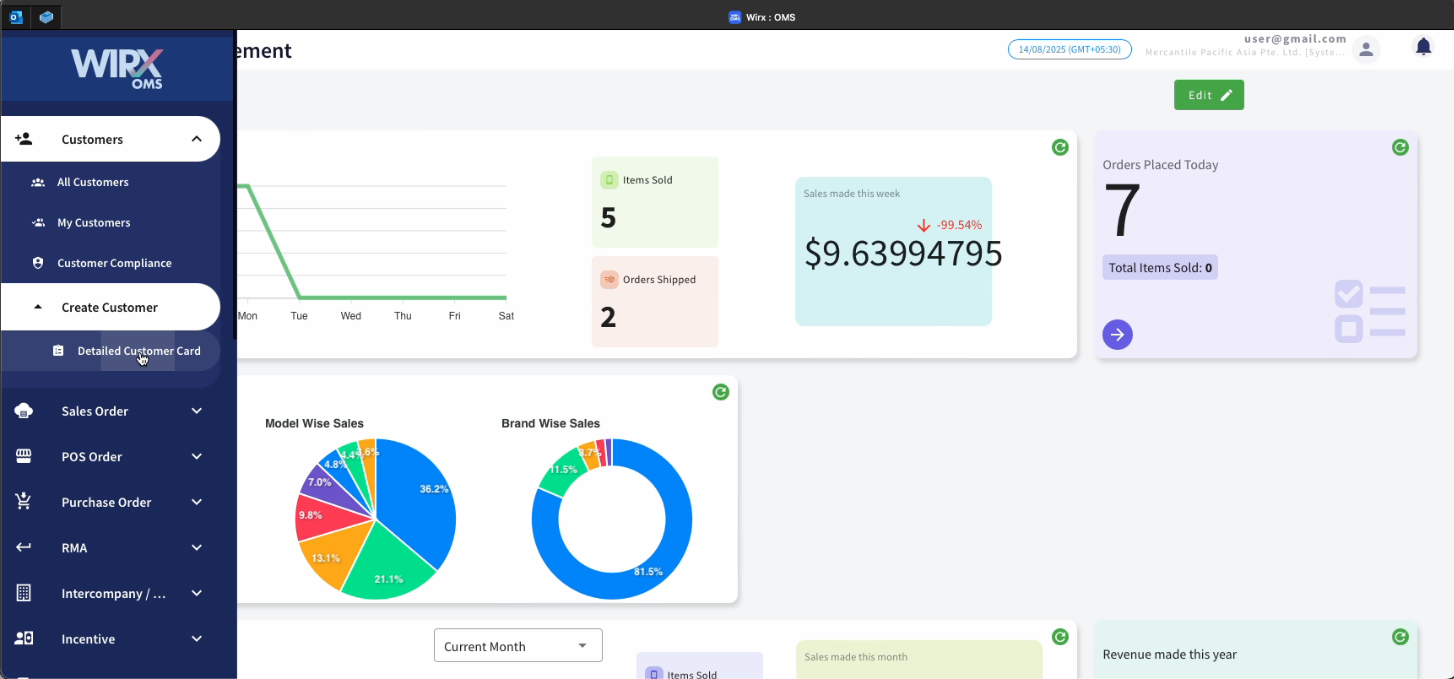Viewport: 1454px width, 679px height.
Task: Refresh the Orders Placed Today card
Action: coord(1400,147)
